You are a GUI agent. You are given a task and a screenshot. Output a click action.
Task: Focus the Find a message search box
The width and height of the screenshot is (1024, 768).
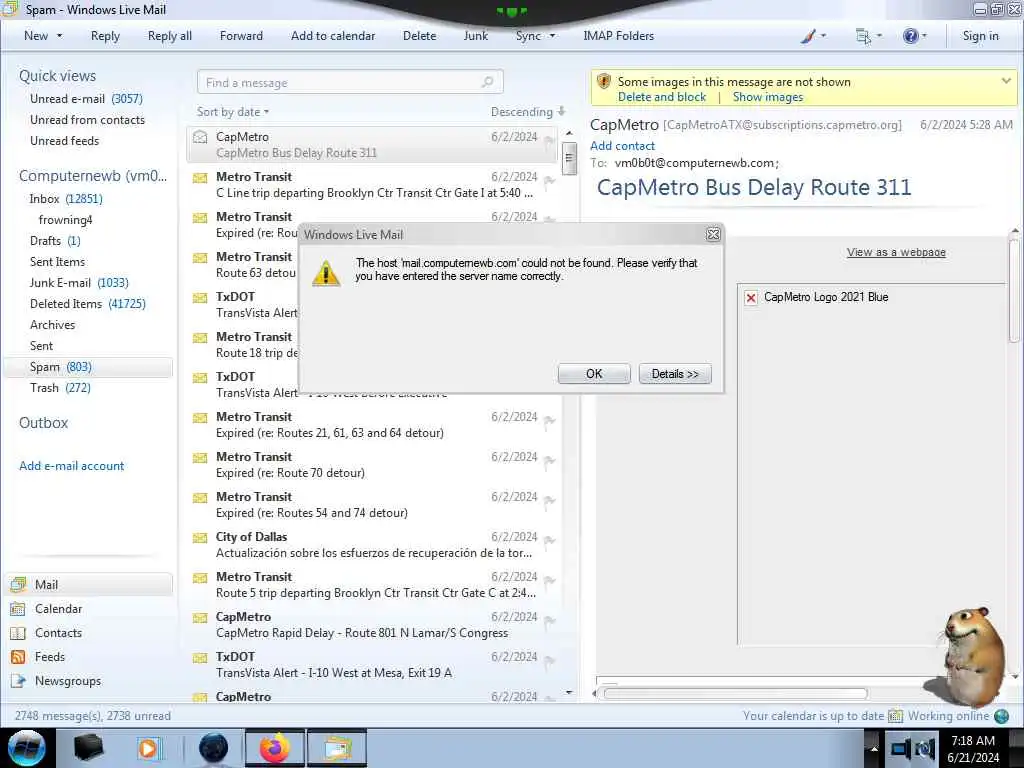coord(350,82)
